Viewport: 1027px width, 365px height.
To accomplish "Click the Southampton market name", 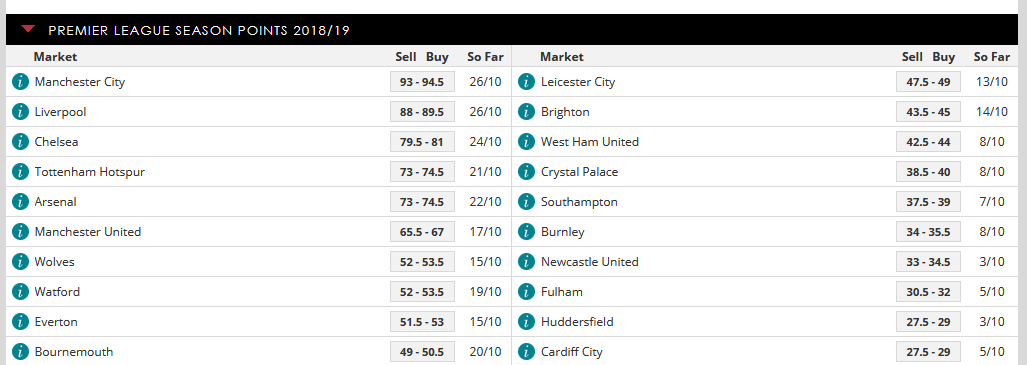I will [x=579, y=202].
